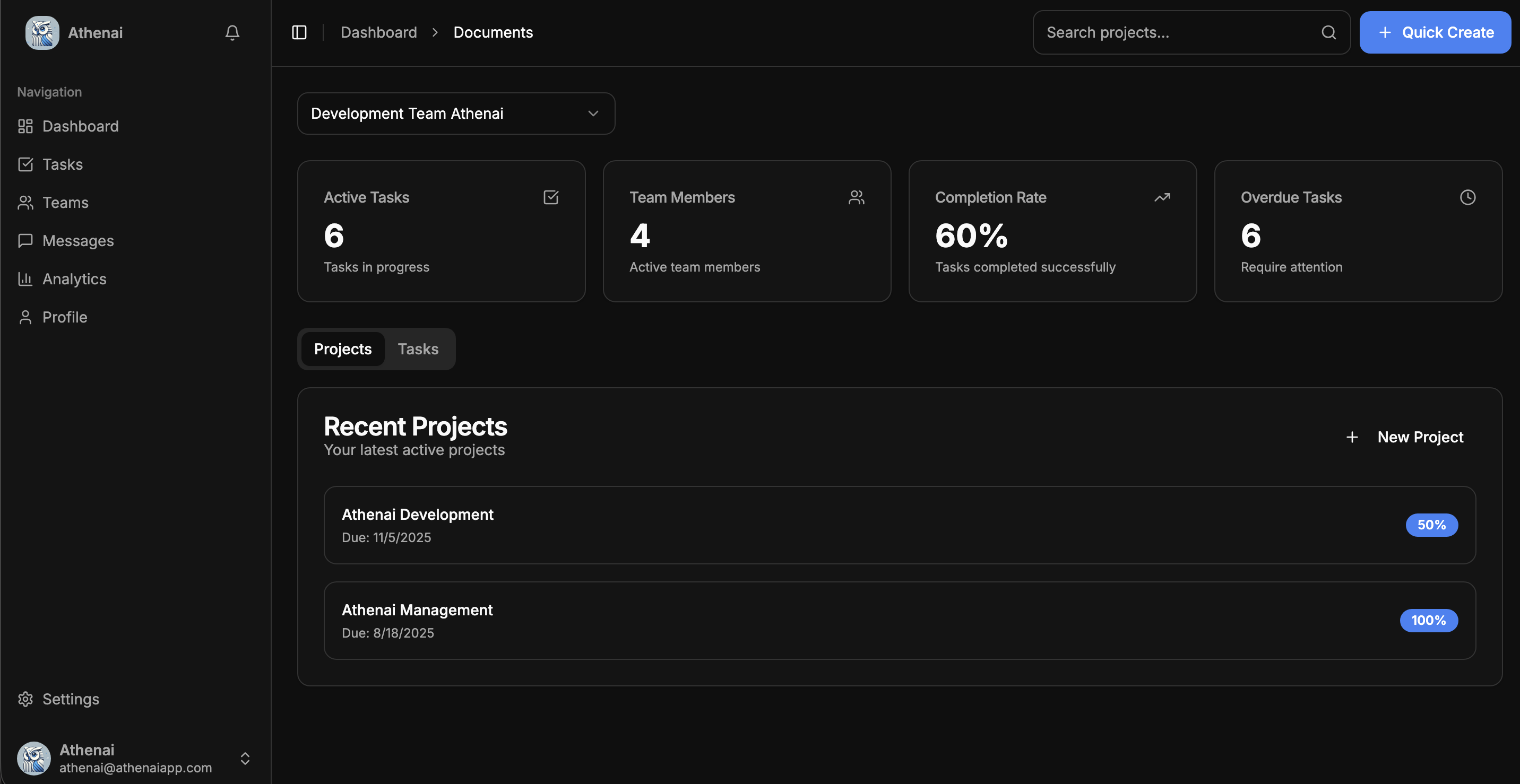Click the 50% progress badge on Athenai Development
Image resolution: width=1520 pixels, height=784 pixels.
click(x=1431, y=525)
